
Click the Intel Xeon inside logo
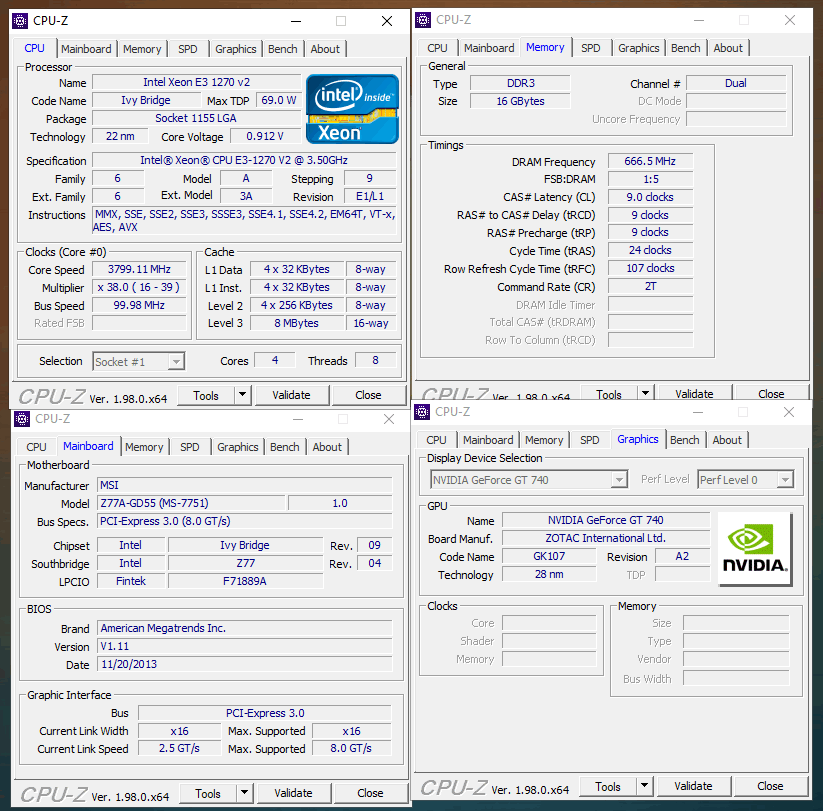pos(352,109)
